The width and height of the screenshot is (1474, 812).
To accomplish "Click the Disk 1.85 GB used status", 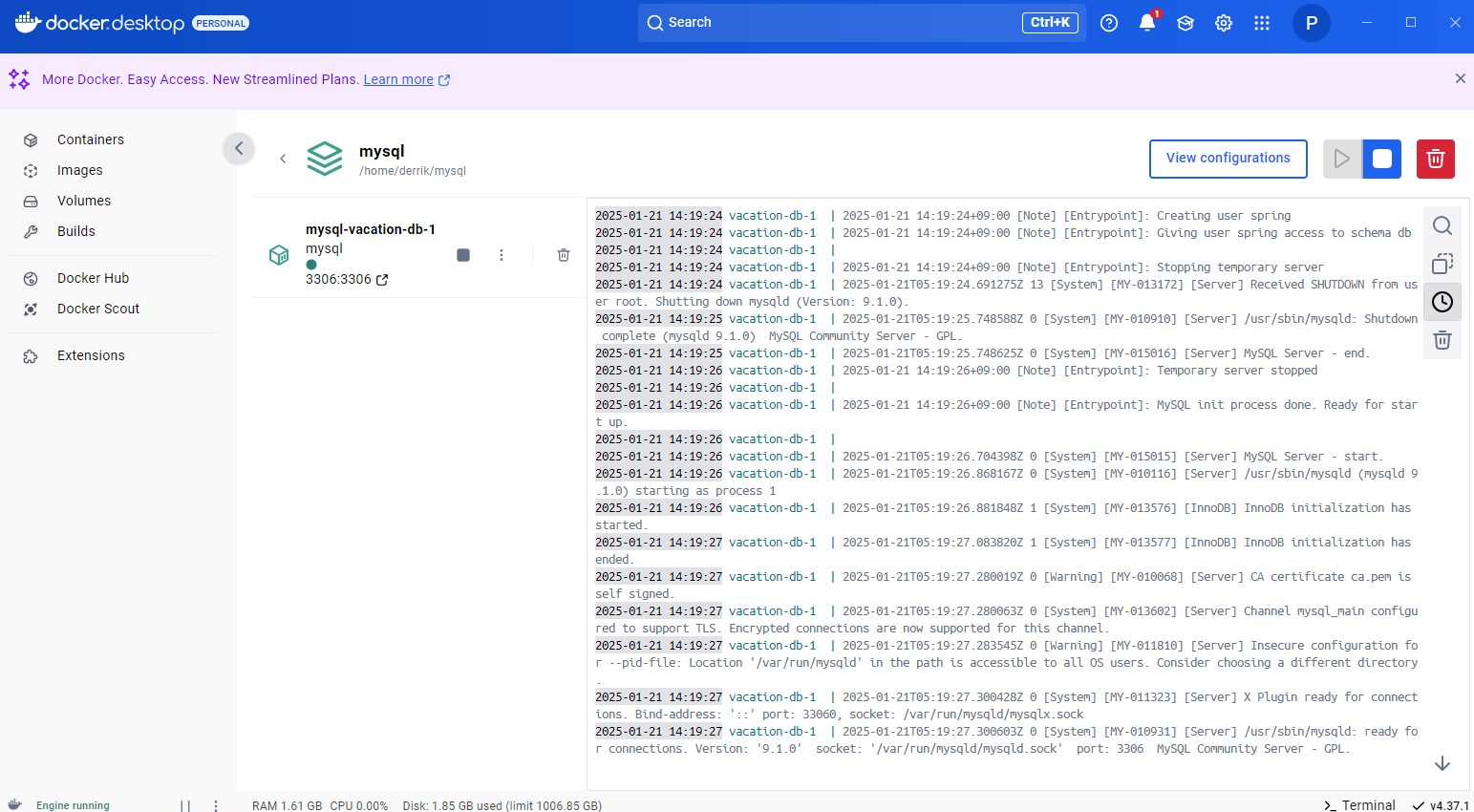I will [502, 805].
